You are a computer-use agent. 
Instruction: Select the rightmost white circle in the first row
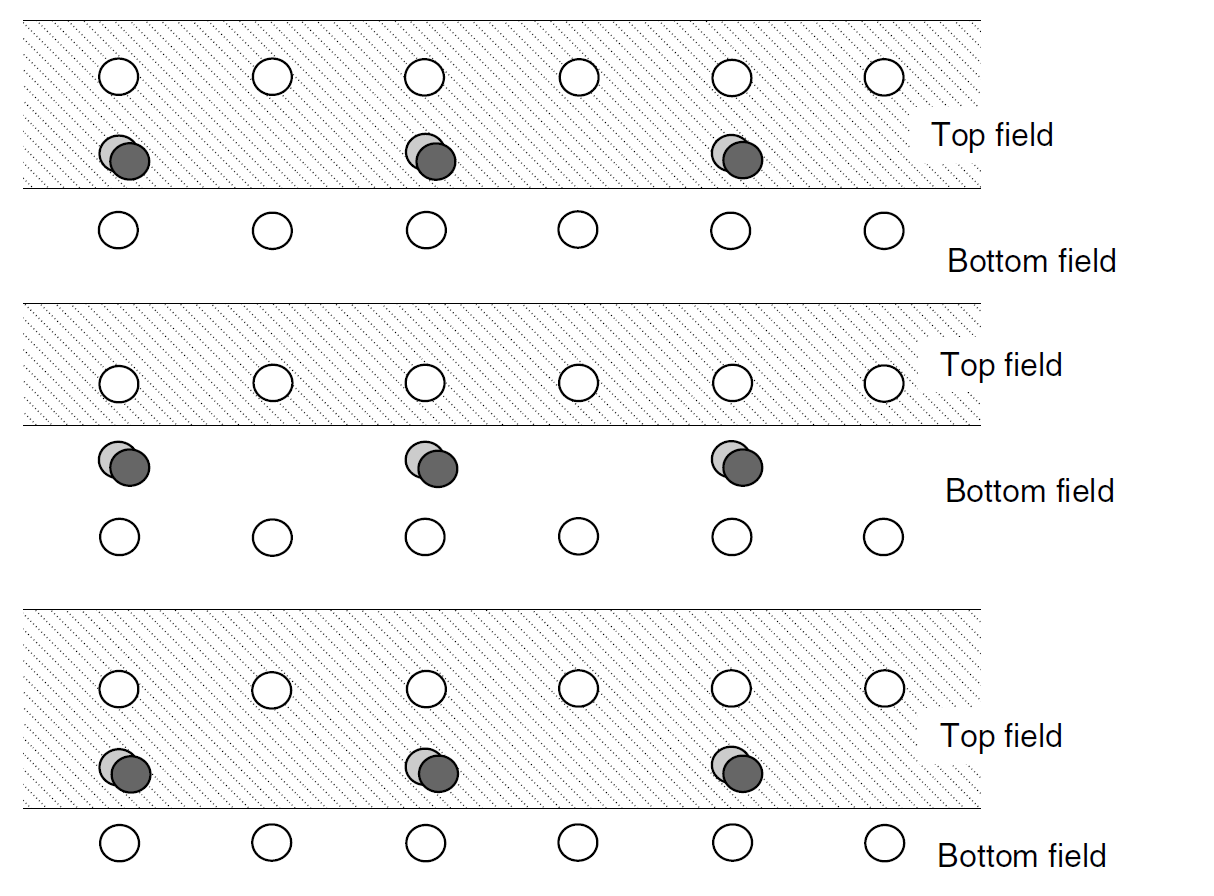coord(883,76)
